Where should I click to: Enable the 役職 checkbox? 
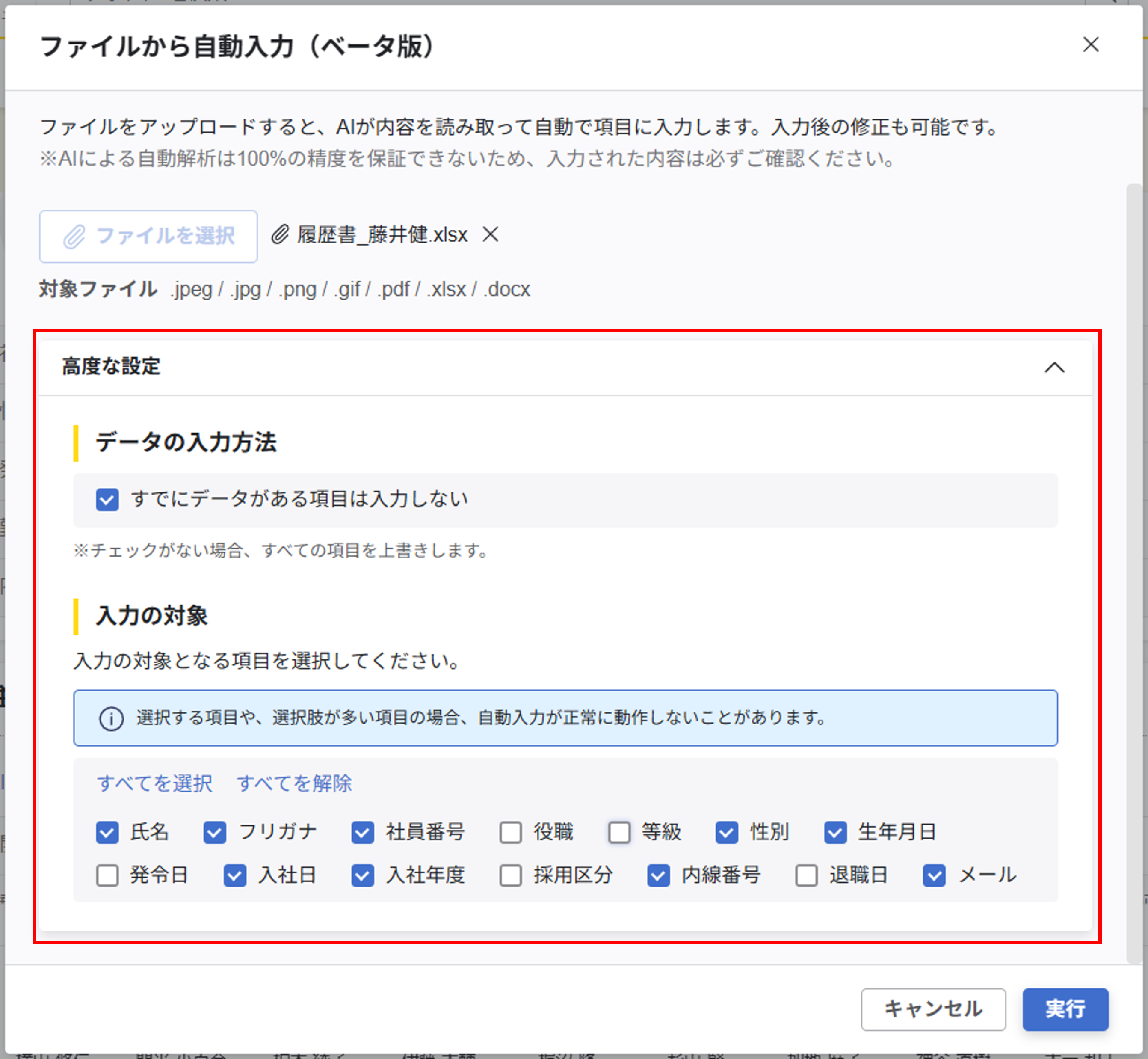(x=510, y=832)
